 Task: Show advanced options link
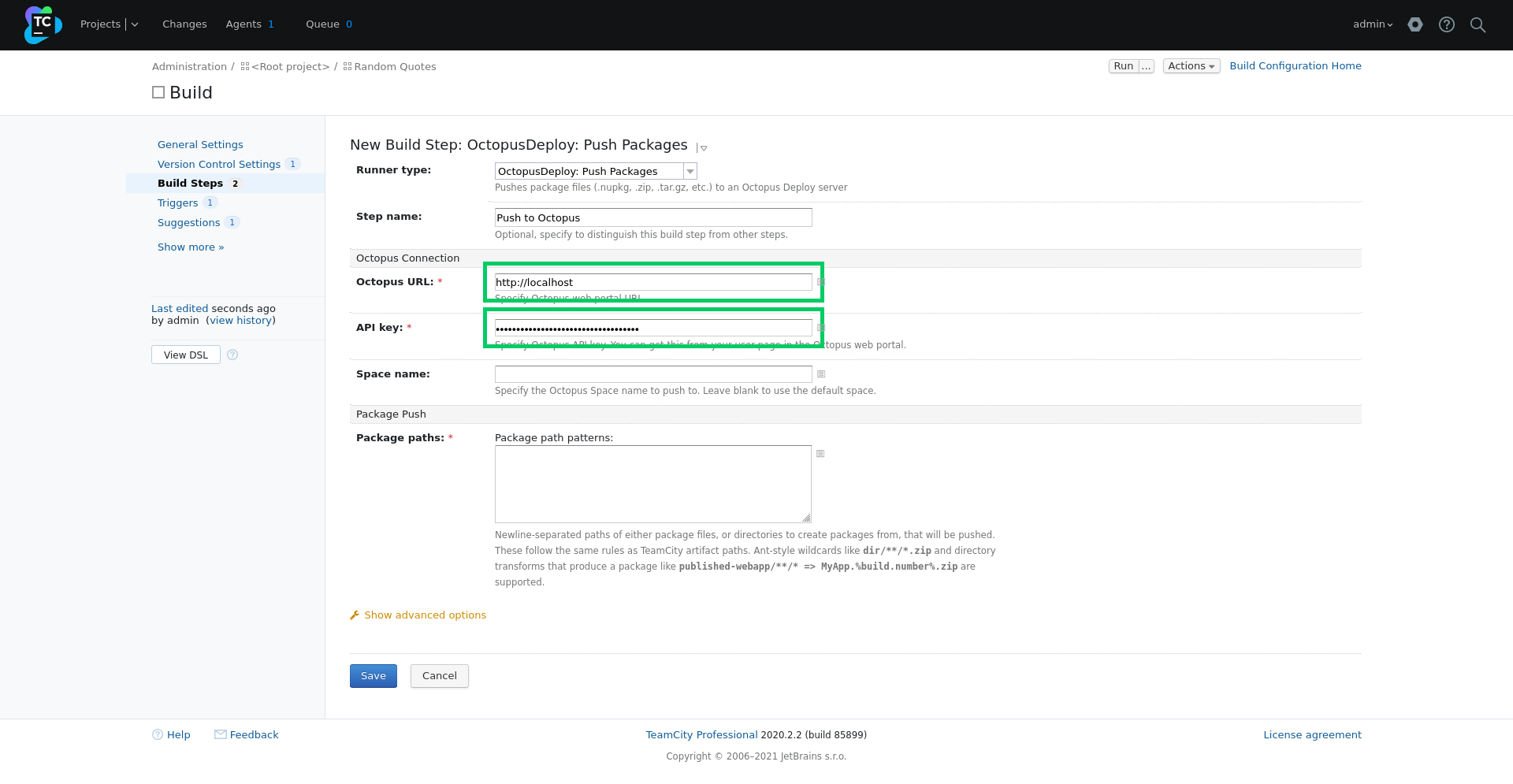point(425,615)
